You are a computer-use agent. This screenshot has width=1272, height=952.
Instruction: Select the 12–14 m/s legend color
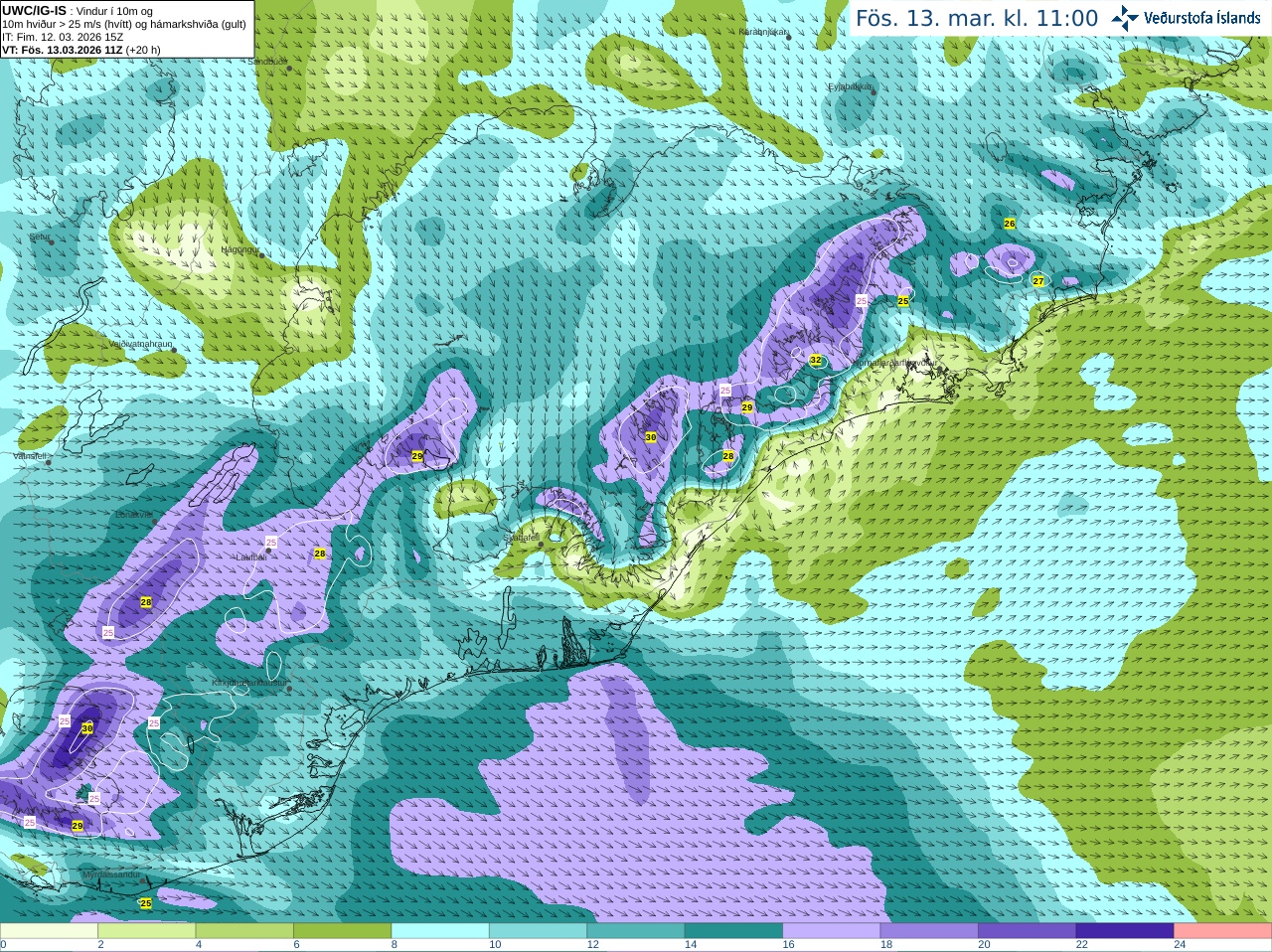coord(636,931)
